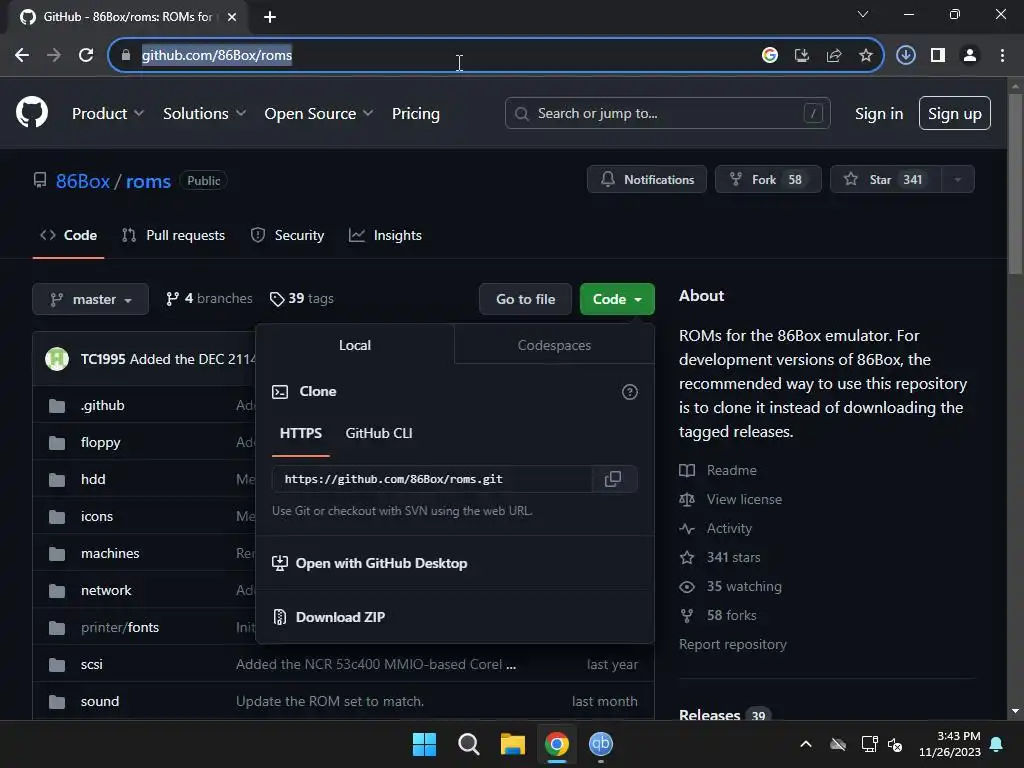Screen dimensions: 1024x768
Task: Toggle the Chrome side panel icon
Action: (x=938, y=55)
